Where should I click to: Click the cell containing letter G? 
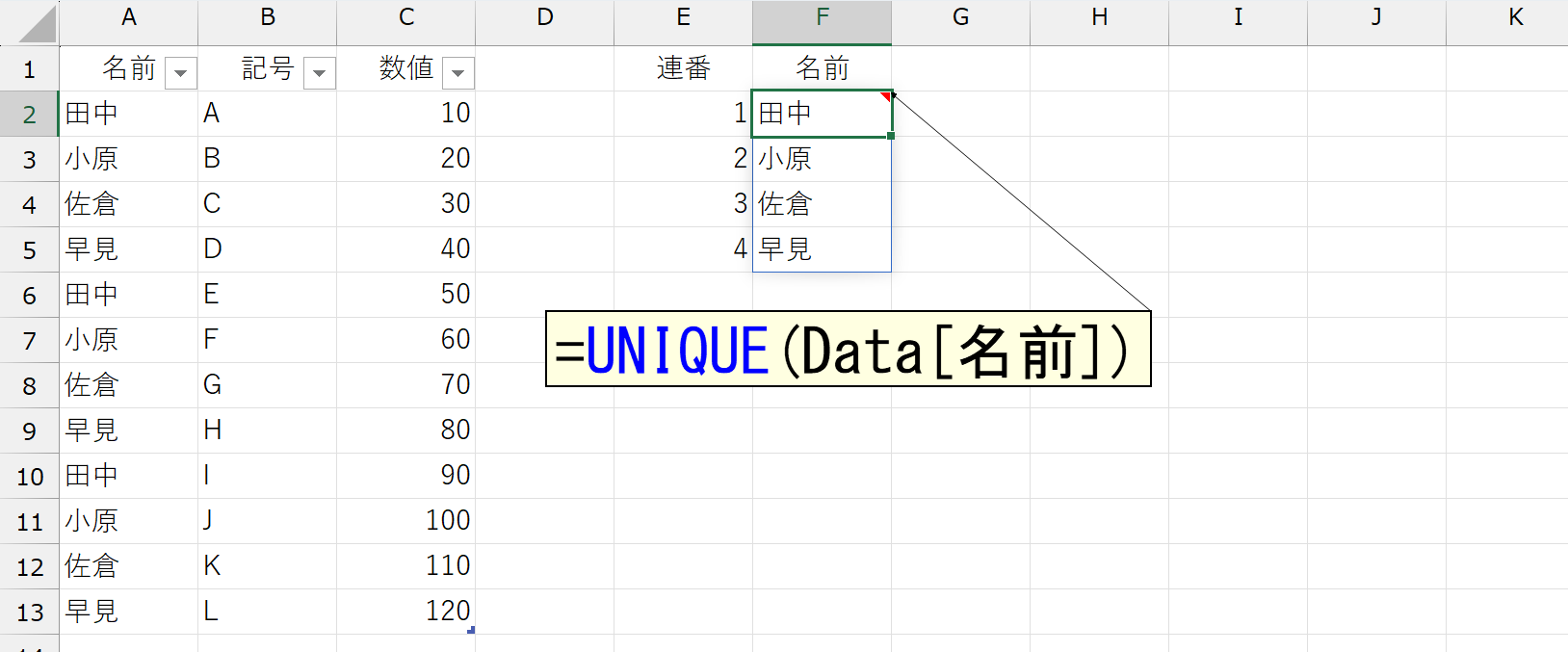click(x=268, y=385)
